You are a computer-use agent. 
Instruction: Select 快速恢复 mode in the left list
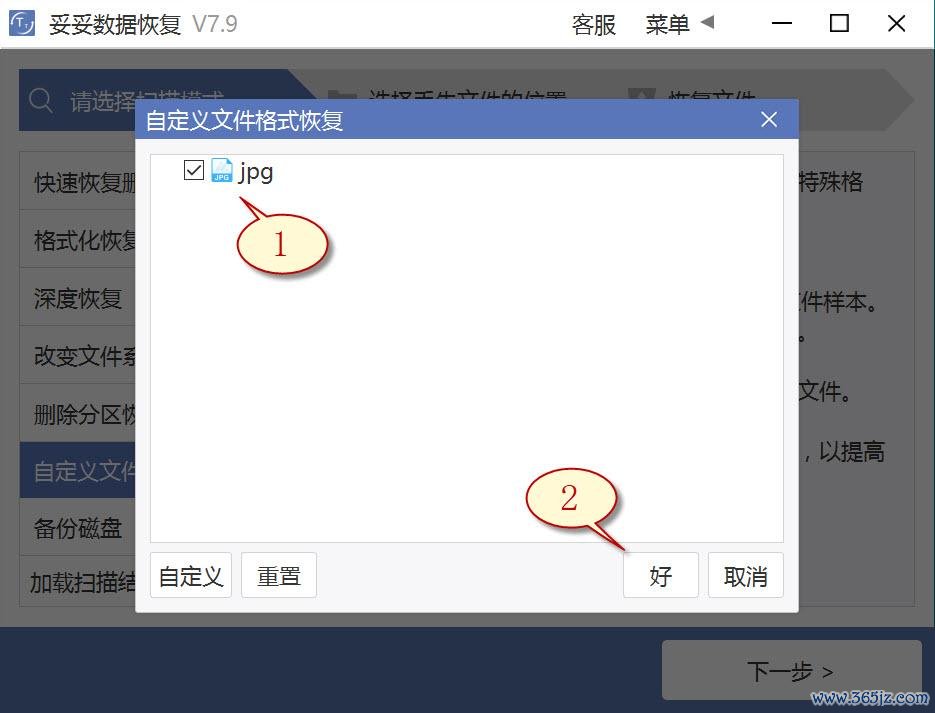[78, 181]
